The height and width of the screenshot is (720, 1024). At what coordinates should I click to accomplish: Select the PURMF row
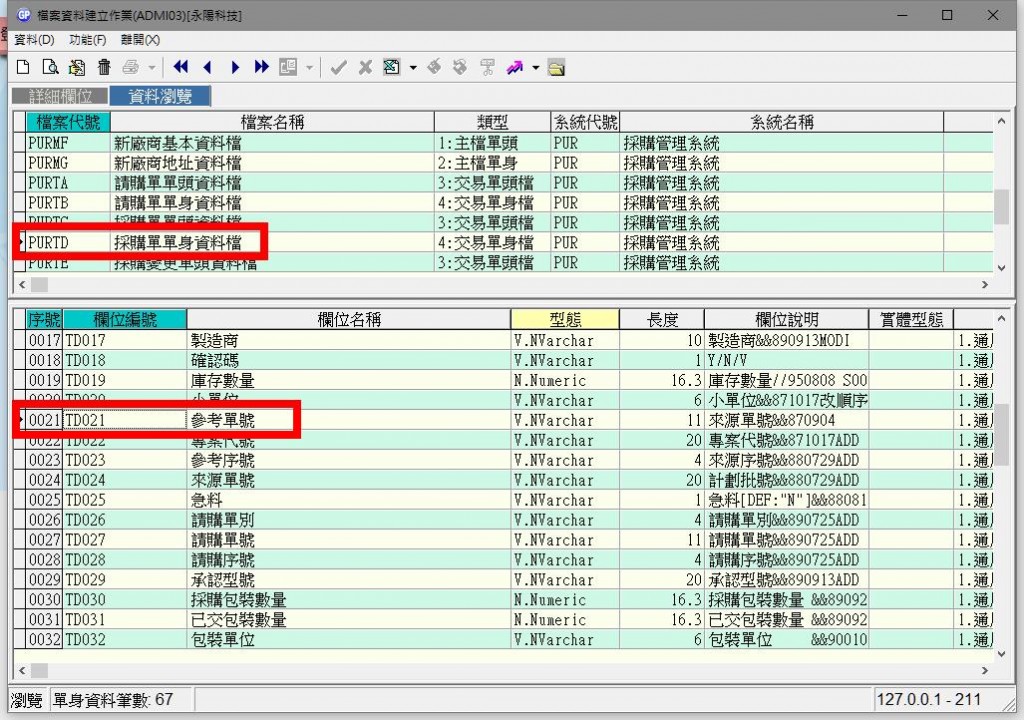coord(503,142)
